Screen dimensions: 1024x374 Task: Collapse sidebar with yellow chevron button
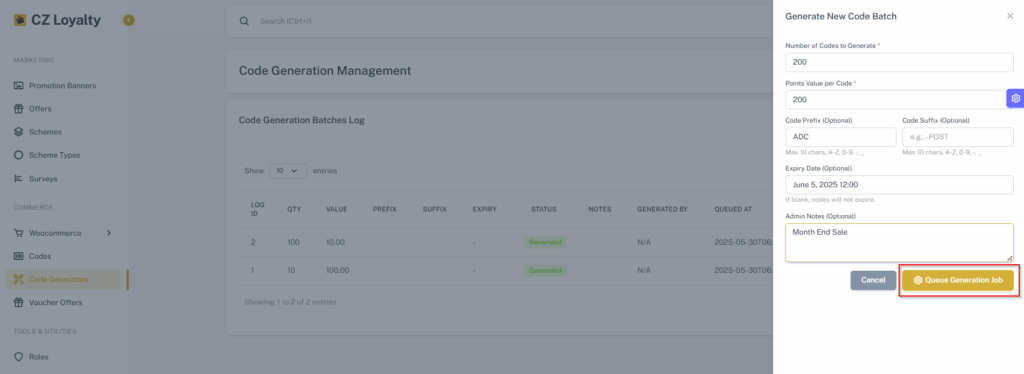click(129, 20)
